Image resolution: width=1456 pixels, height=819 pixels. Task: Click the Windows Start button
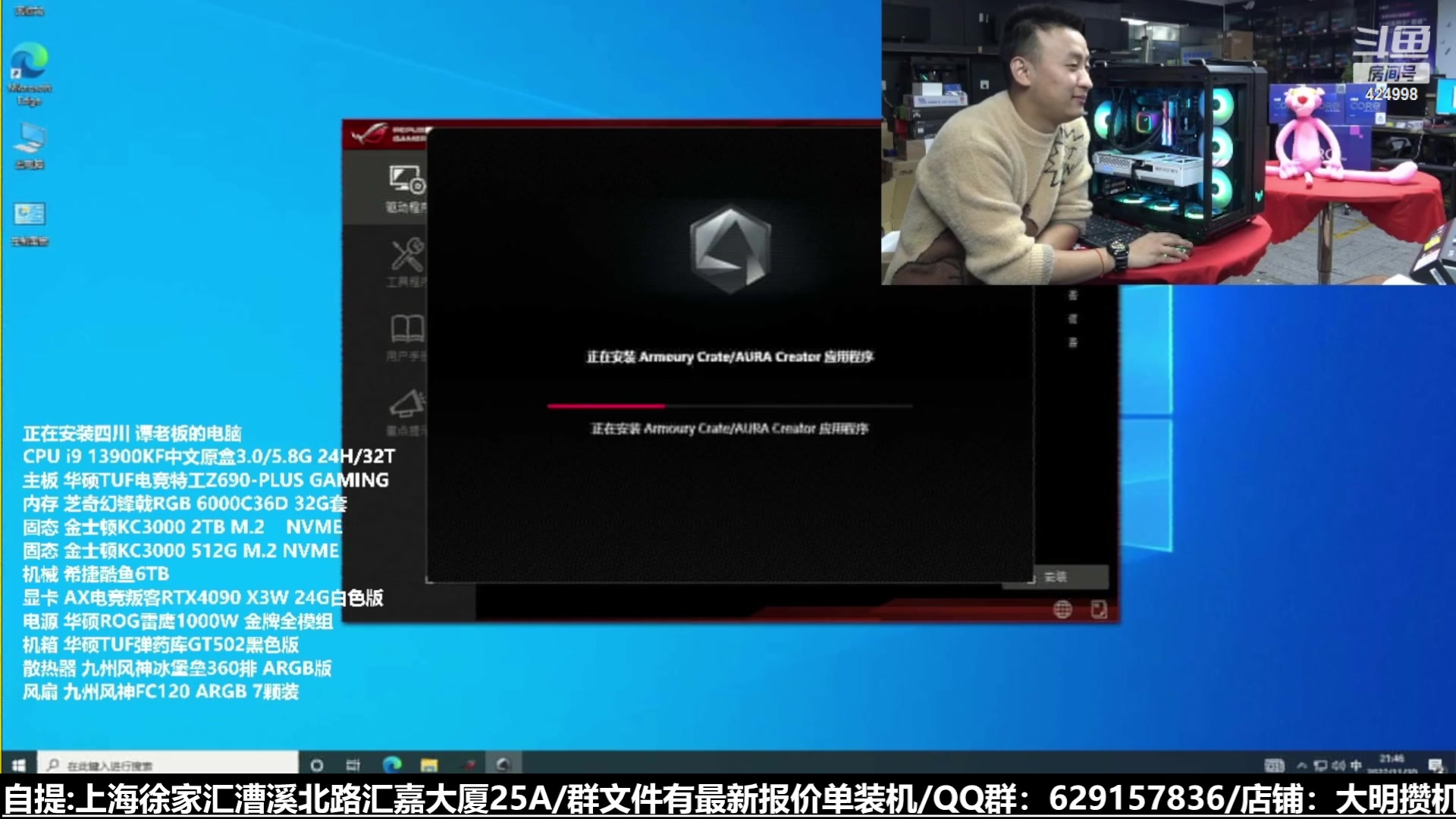(19, 764)
